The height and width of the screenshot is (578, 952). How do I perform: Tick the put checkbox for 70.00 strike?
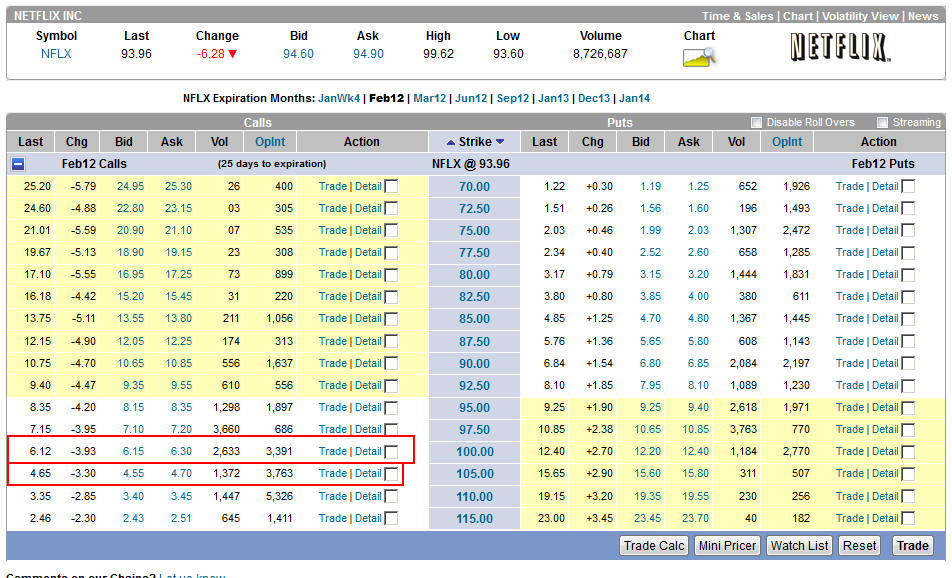click(908, 186)
